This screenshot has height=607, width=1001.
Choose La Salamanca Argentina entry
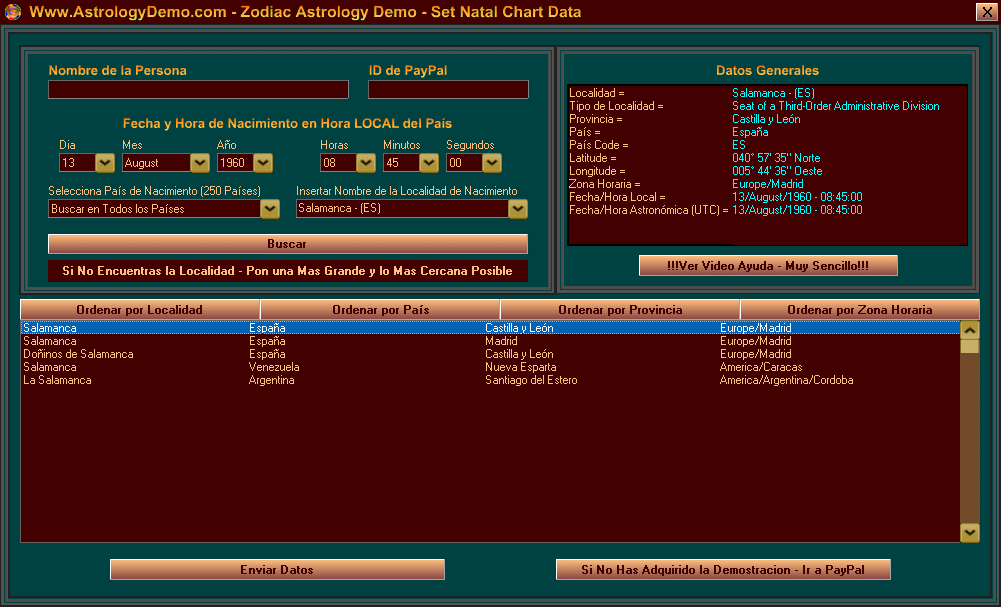pos(300,380)
